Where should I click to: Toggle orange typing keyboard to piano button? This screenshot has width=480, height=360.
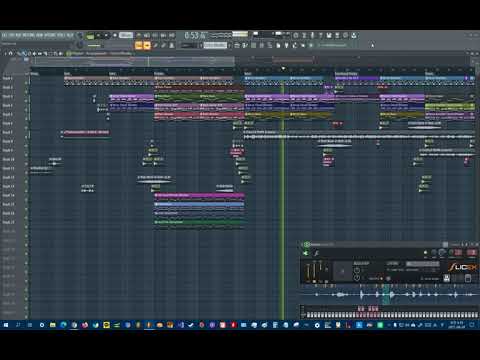[x=139, y=45]
